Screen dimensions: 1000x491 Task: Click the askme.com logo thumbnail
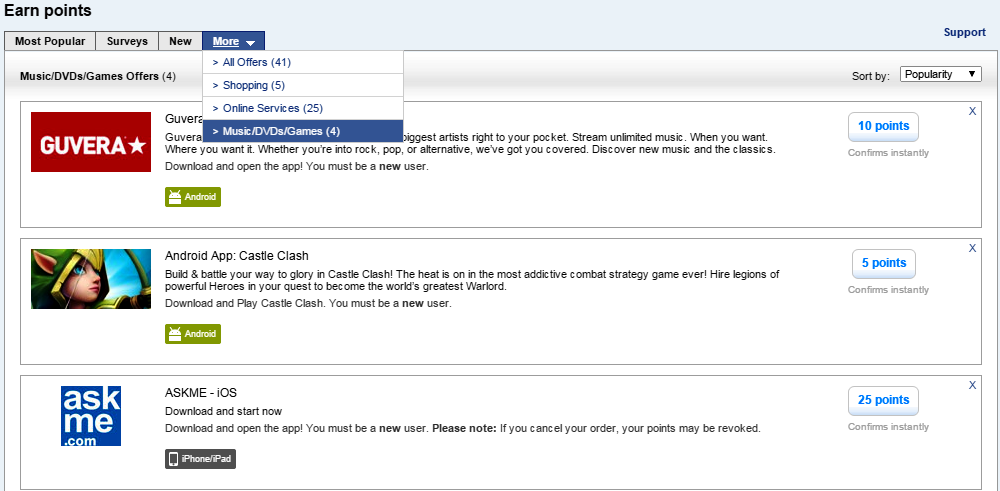tap(91, 416)
